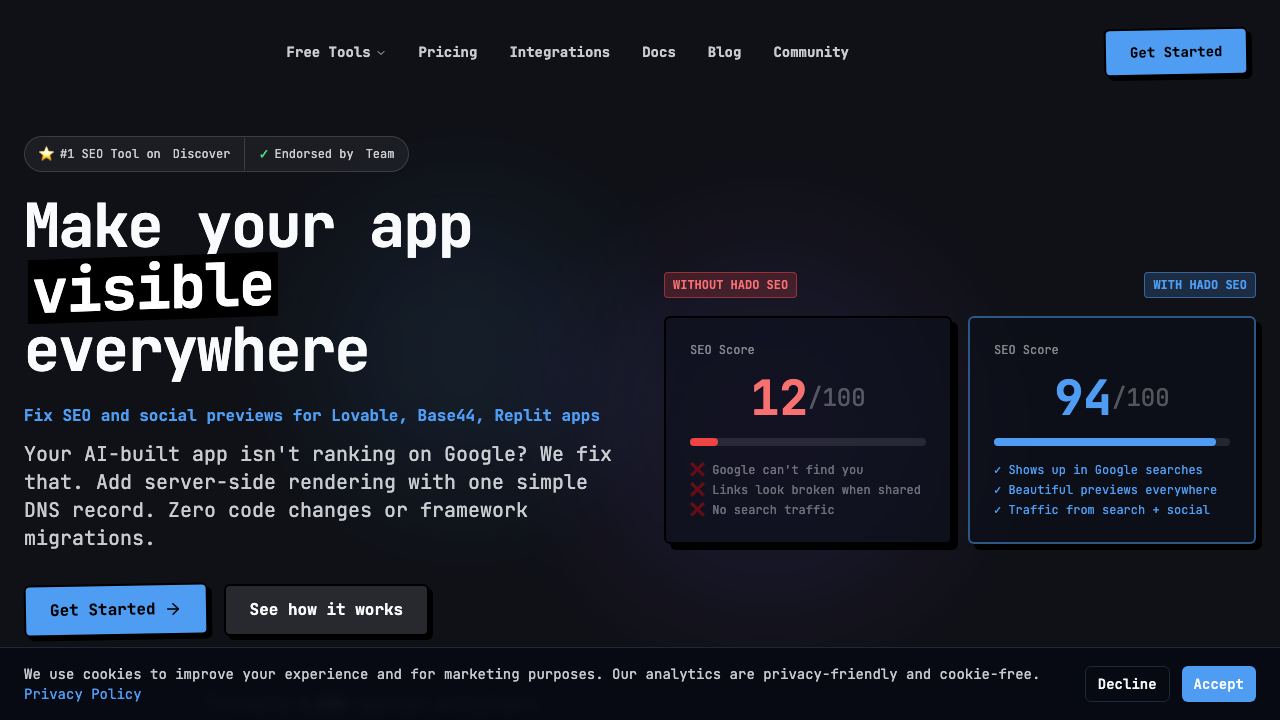Click the star icon in #1 SEO Tool badge
Image resolution: width=1280 pixels, height=720 pixels.
tap(46, 154)
